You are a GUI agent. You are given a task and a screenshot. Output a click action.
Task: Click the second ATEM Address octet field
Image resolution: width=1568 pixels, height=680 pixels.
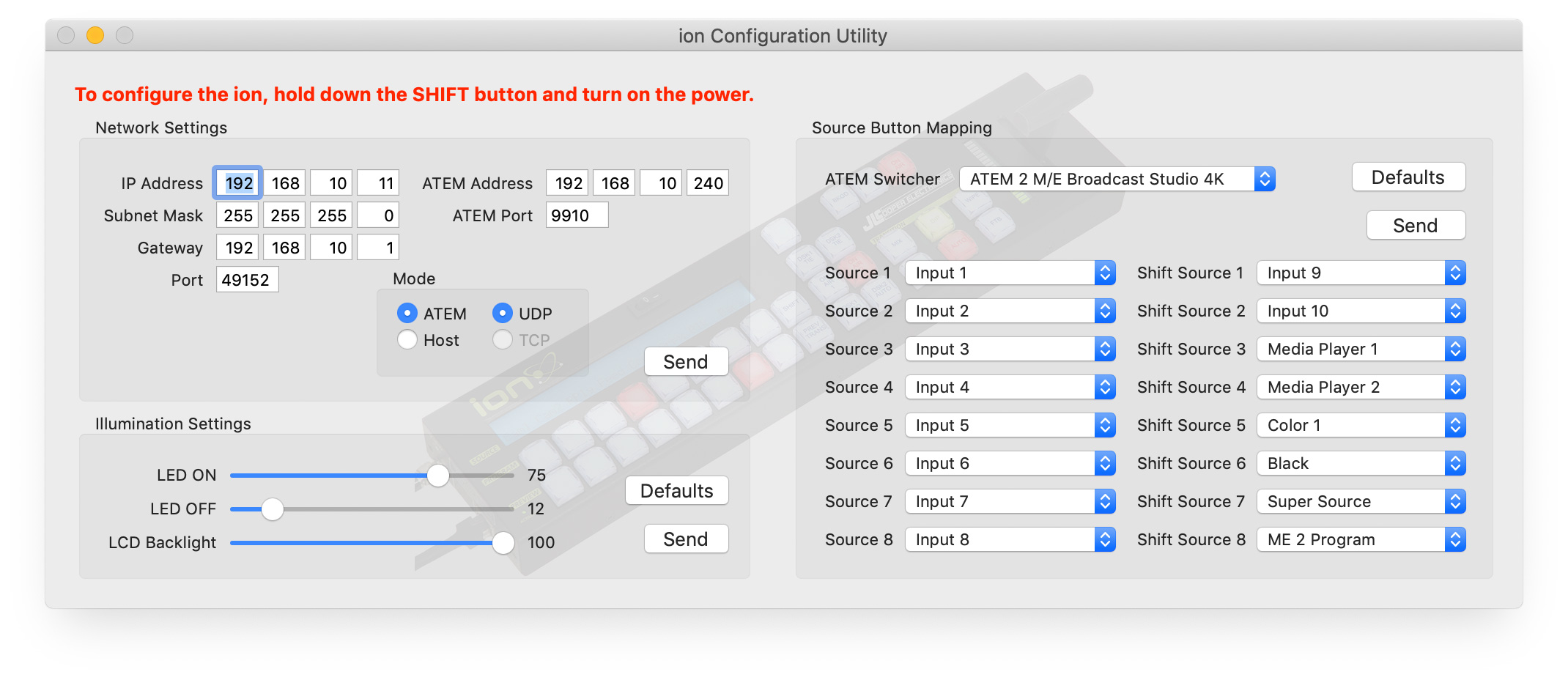pyautogui.click(x=614, y=183)
